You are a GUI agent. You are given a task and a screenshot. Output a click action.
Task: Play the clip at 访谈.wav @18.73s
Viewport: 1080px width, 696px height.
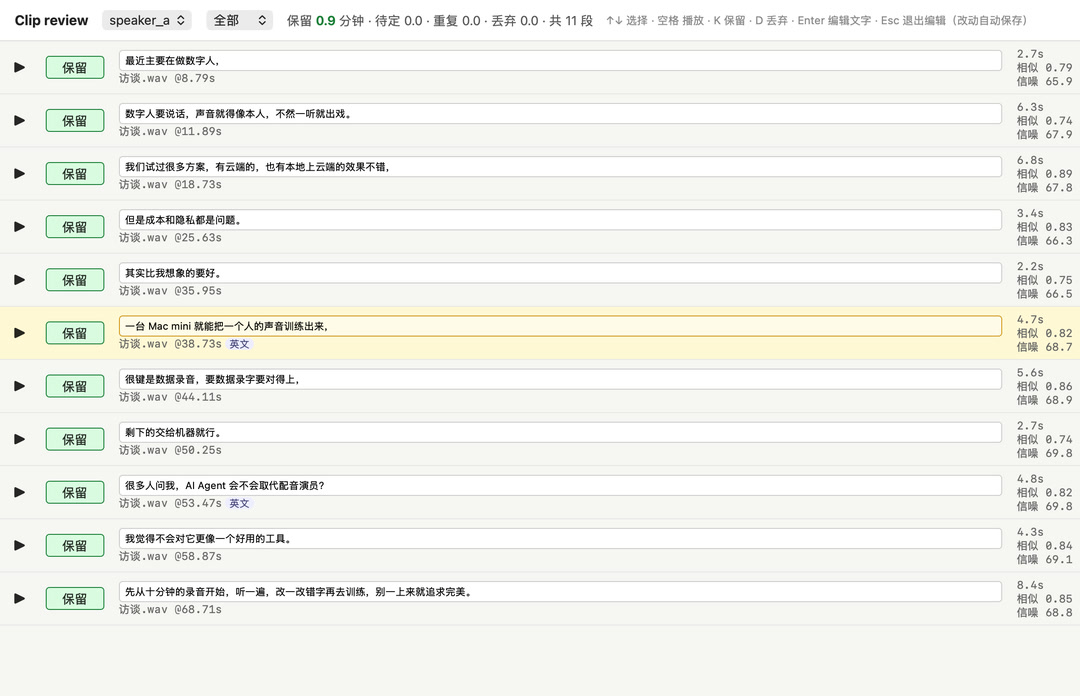point(19,174)
